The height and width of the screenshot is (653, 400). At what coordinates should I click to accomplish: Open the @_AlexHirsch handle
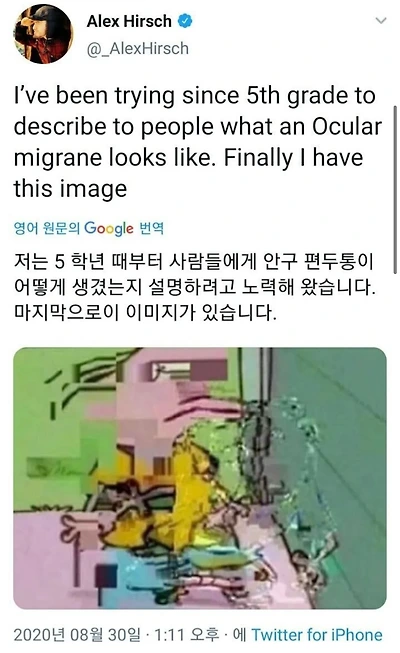coord(138,48)
